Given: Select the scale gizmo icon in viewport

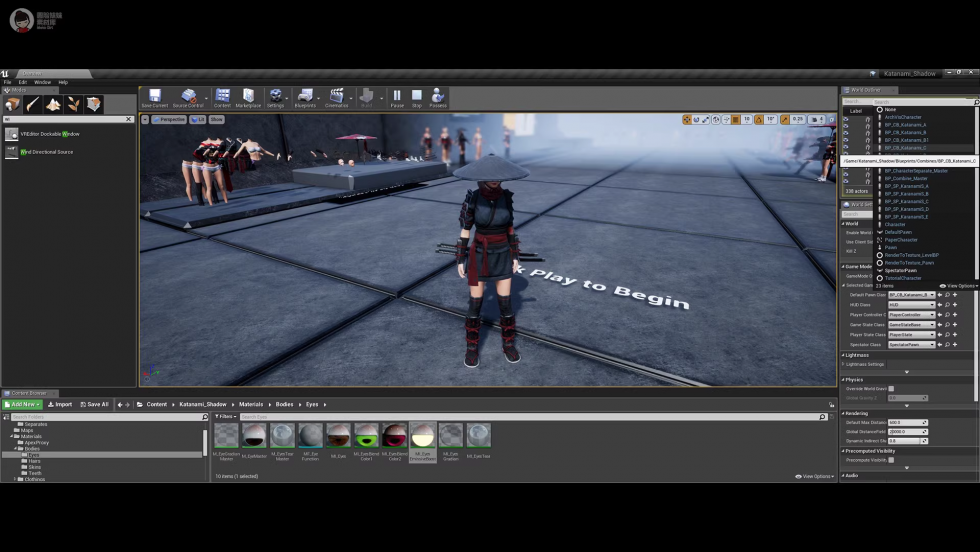Looking at the screenshot, I should click(706, 119).
